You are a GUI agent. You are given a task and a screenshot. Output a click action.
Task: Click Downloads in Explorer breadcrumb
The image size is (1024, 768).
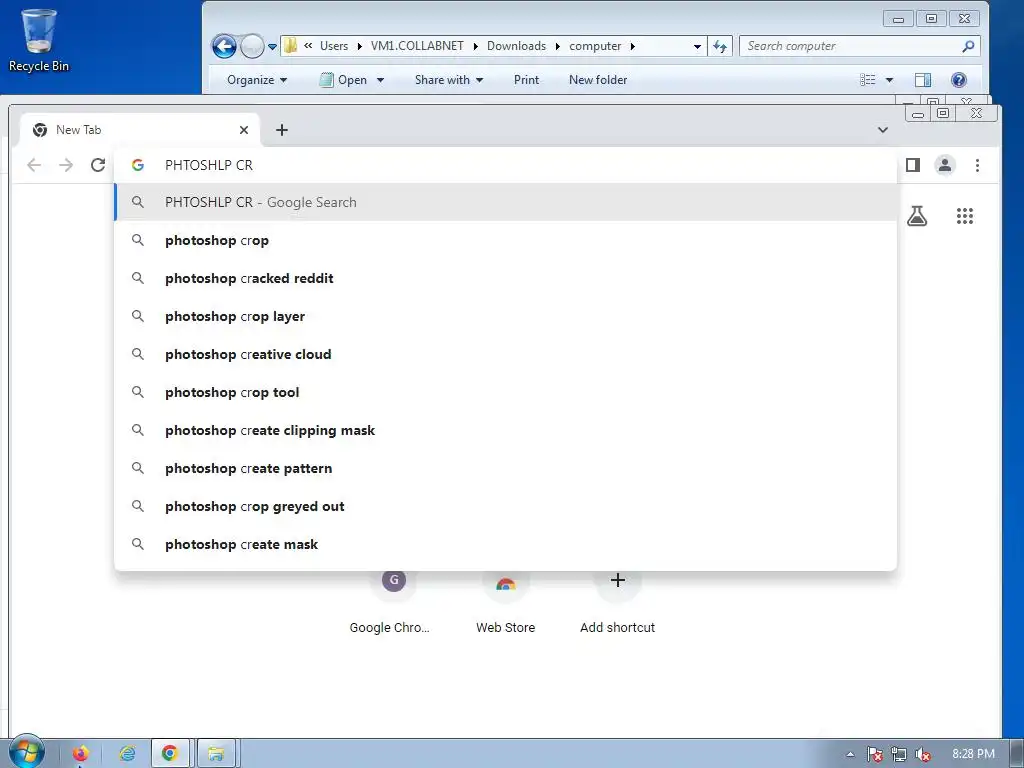[x=516, y=46]
